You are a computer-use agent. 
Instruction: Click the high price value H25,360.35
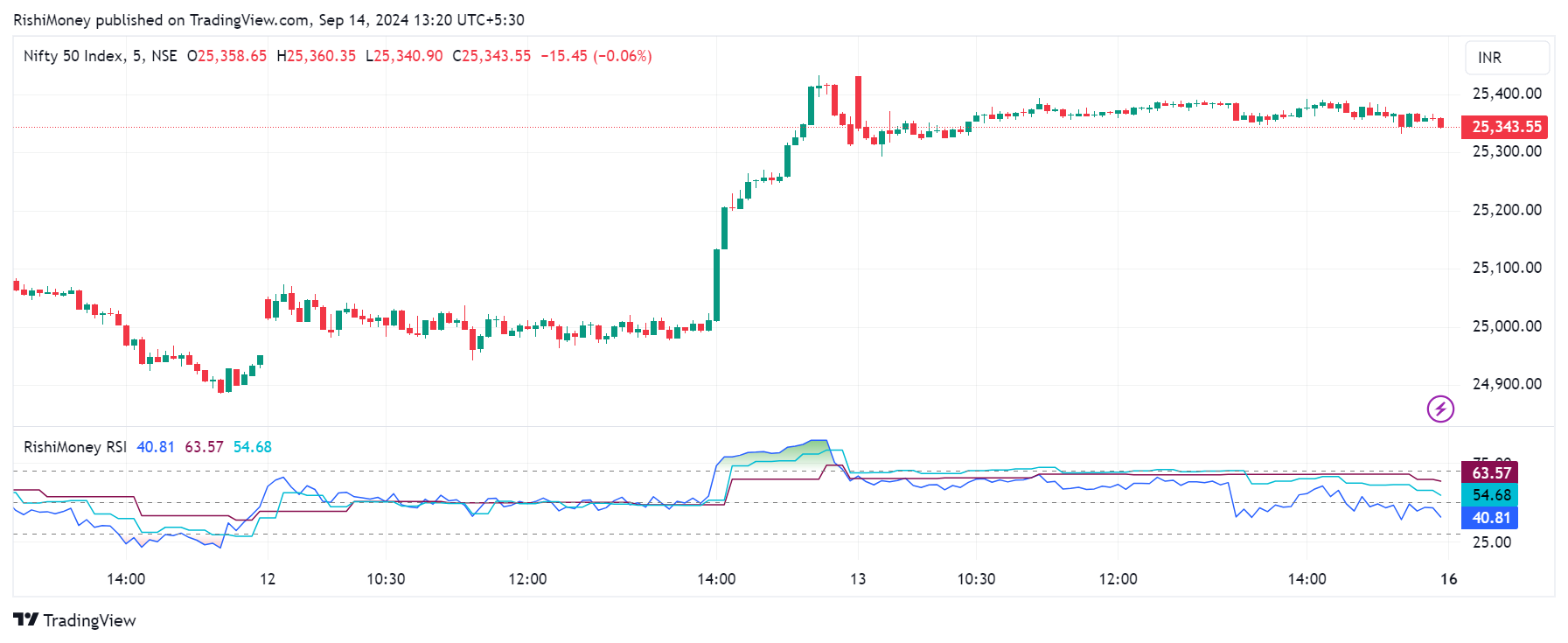pyautogui.click(x=316, y=56)
